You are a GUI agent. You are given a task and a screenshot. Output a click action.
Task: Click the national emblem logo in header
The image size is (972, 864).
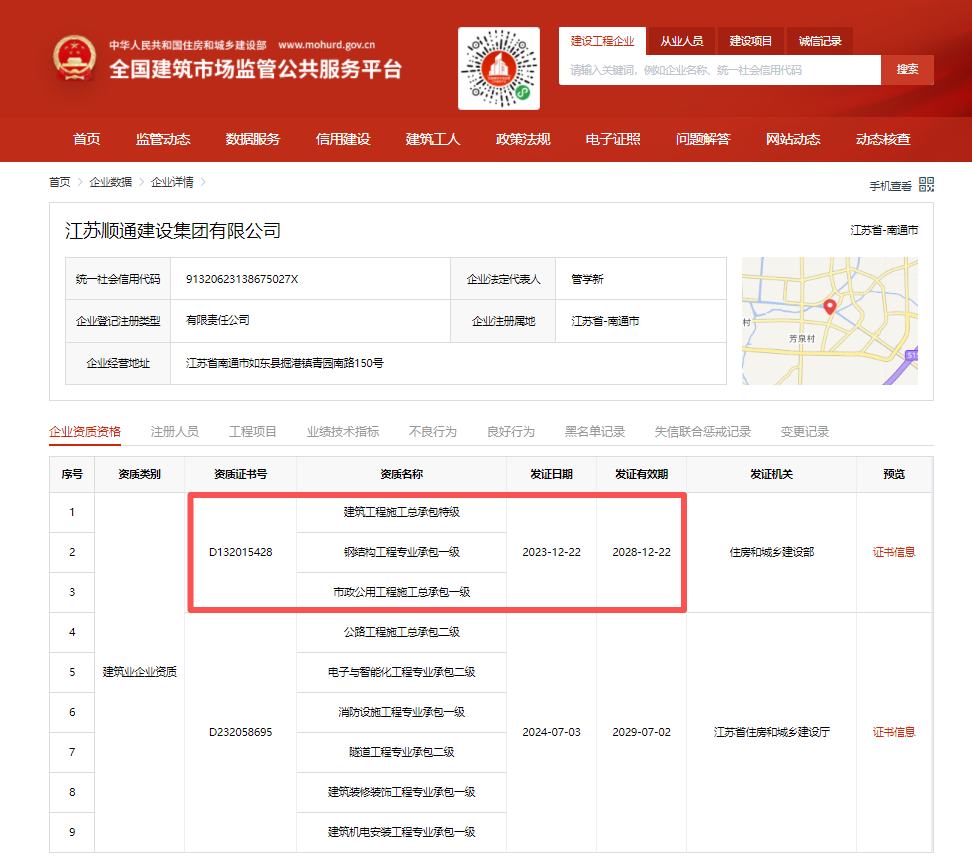click(75, 59)
